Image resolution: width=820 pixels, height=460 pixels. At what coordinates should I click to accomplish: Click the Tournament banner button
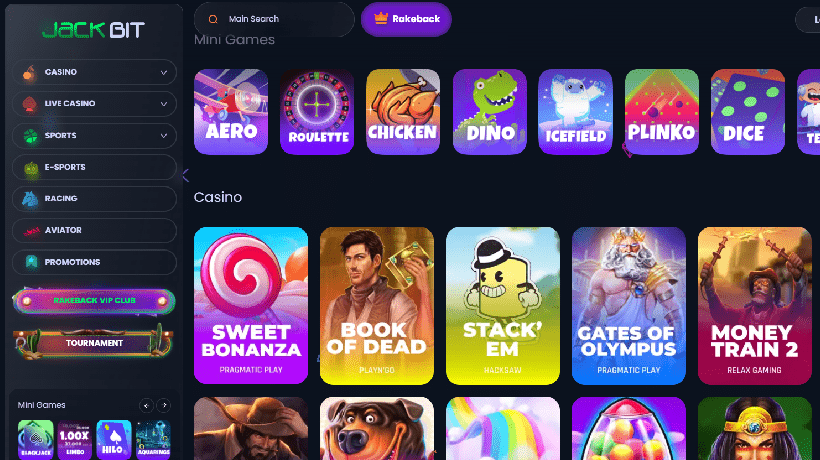(x=94, y=343)
